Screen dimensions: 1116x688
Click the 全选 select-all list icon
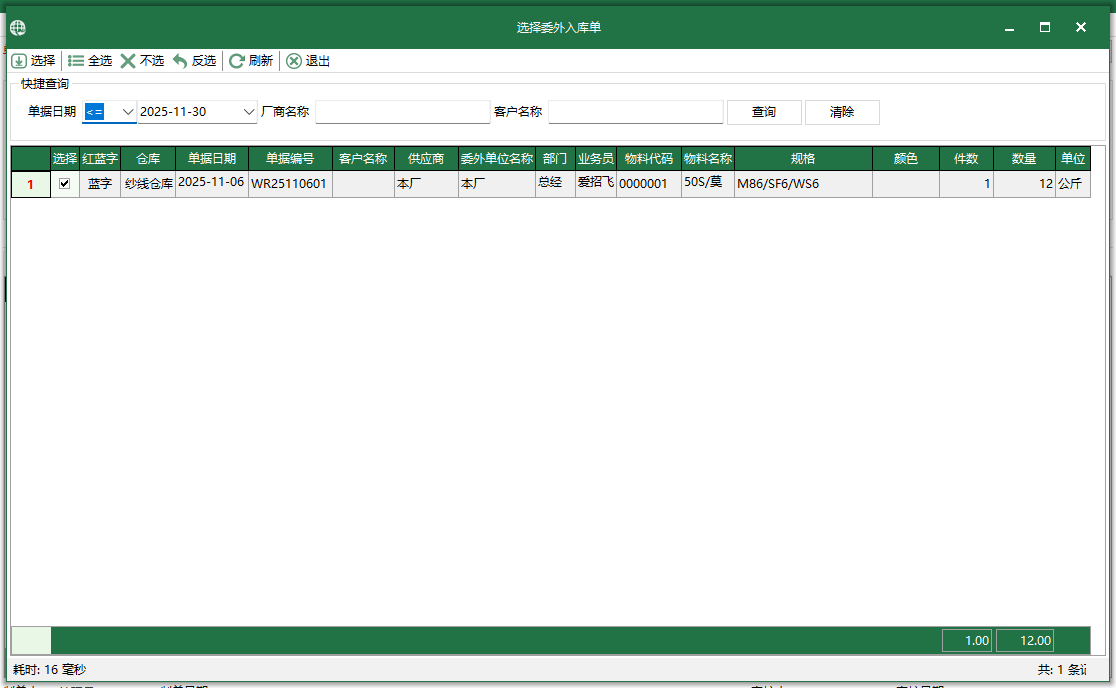(x=75, y=60)
